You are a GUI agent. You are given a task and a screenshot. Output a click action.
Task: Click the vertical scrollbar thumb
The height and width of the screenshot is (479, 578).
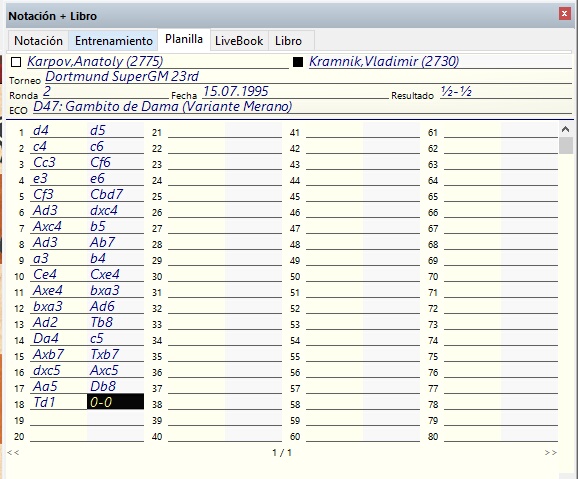tap(566, 145)
